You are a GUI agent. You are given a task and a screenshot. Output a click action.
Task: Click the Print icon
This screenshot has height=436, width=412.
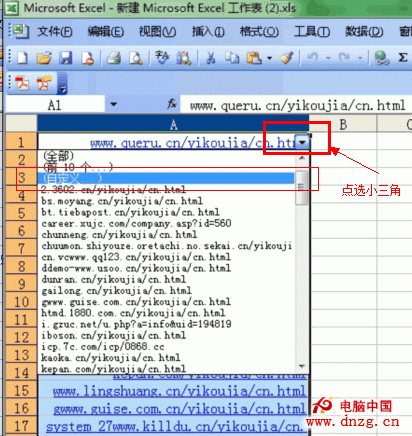[x=114, y=58]
